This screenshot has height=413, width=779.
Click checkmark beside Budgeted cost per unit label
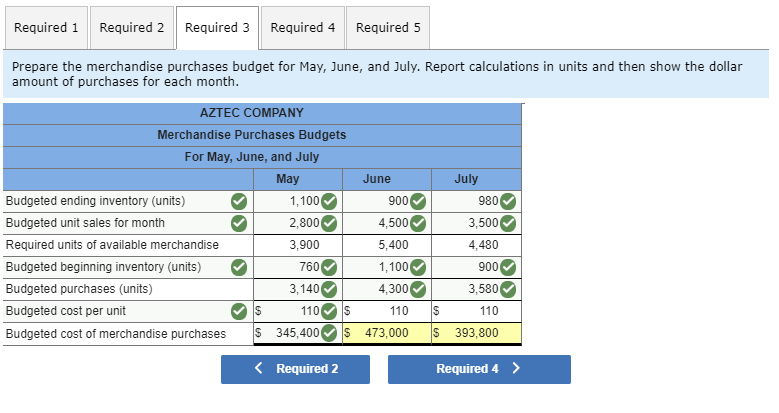[239, 312]
